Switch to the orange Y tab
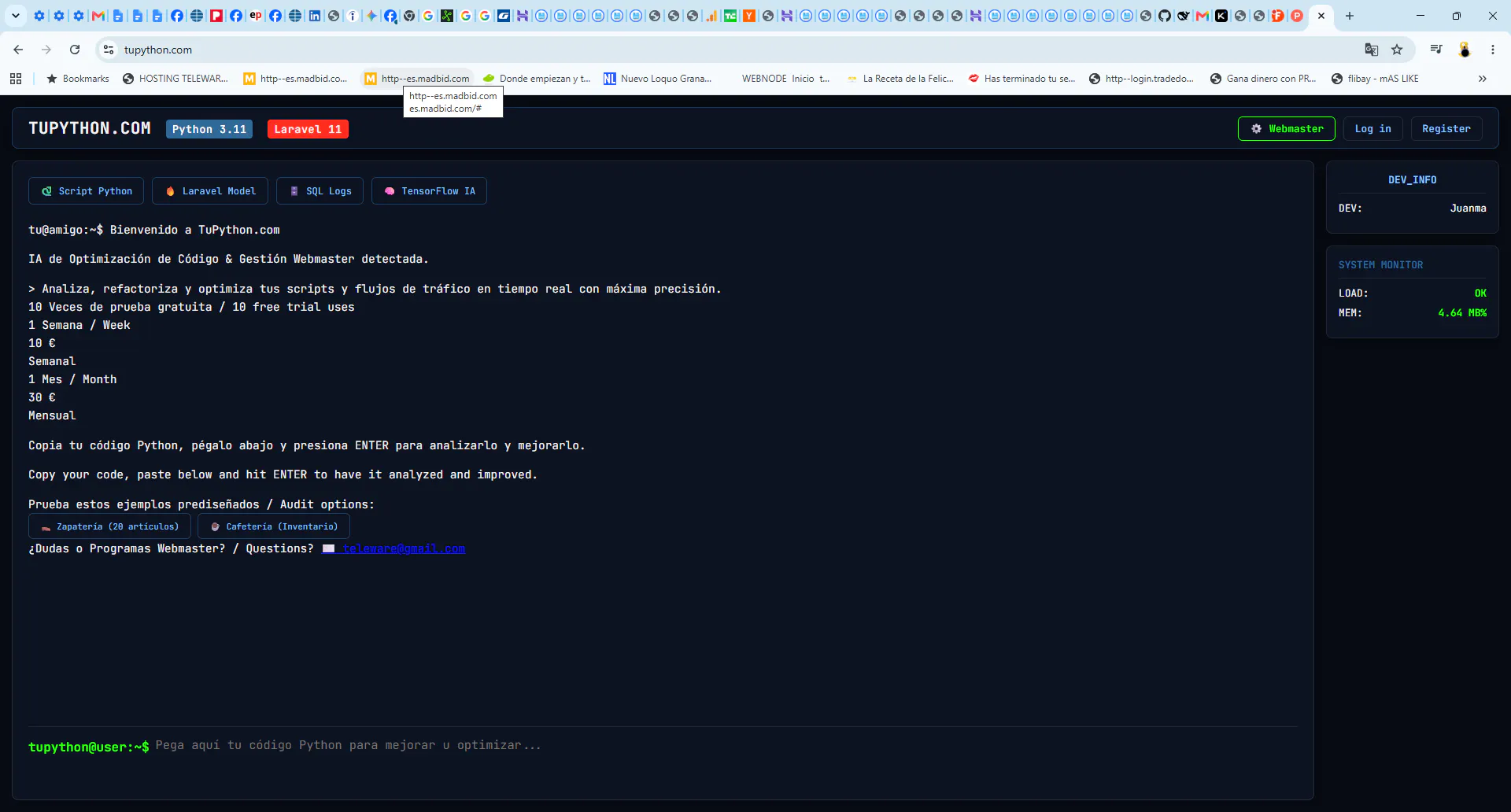Screen dimensions: 1511x812 point(749,16)
